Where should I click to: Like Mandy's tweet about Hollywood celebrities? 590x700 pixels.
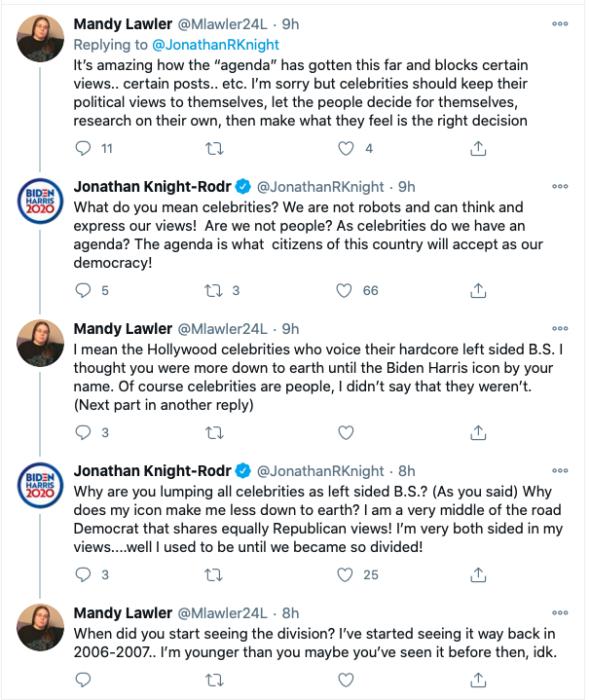[346, 432]
